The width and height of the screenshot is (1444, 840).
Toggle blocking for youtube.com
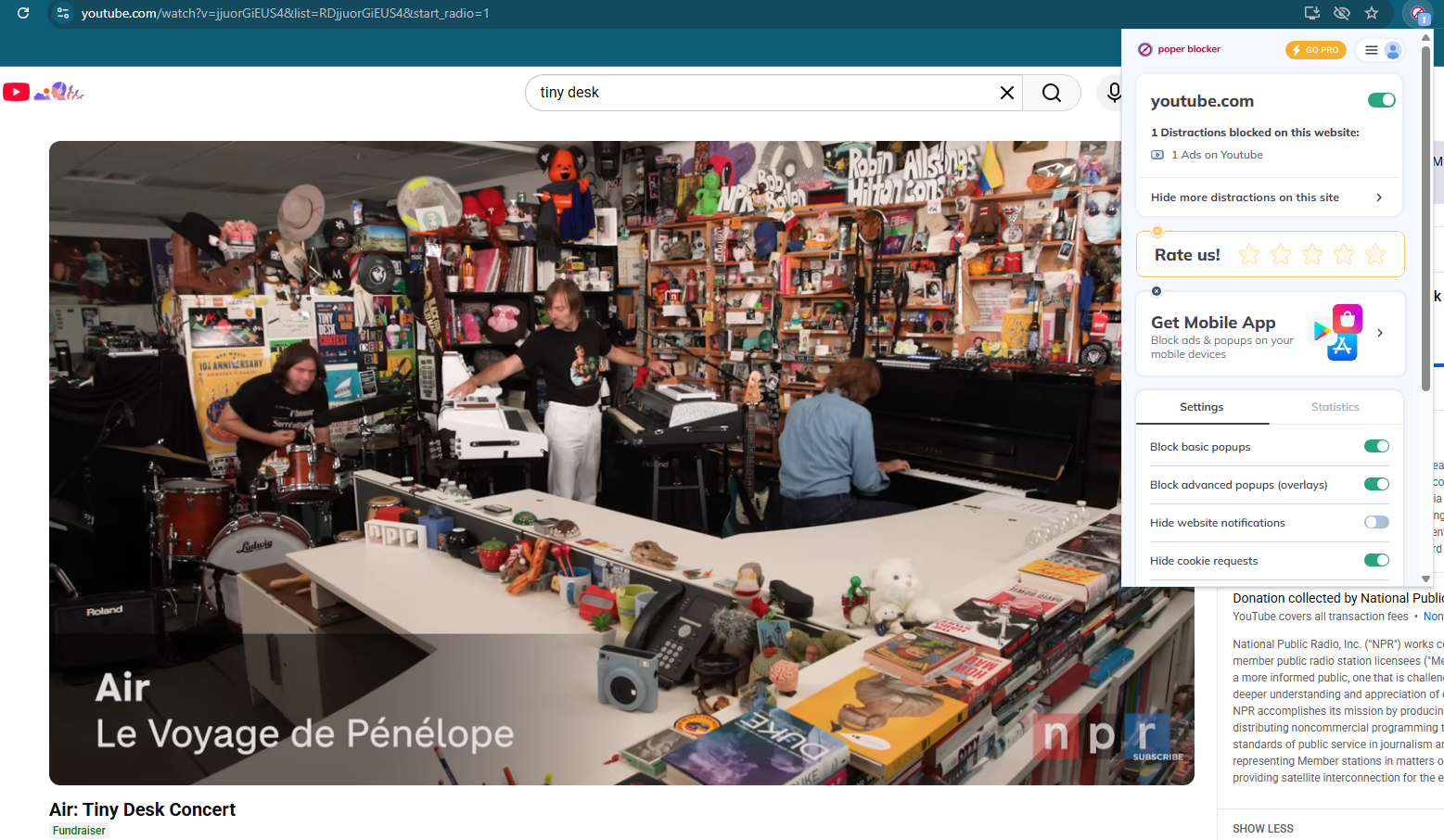point(1381,99)
